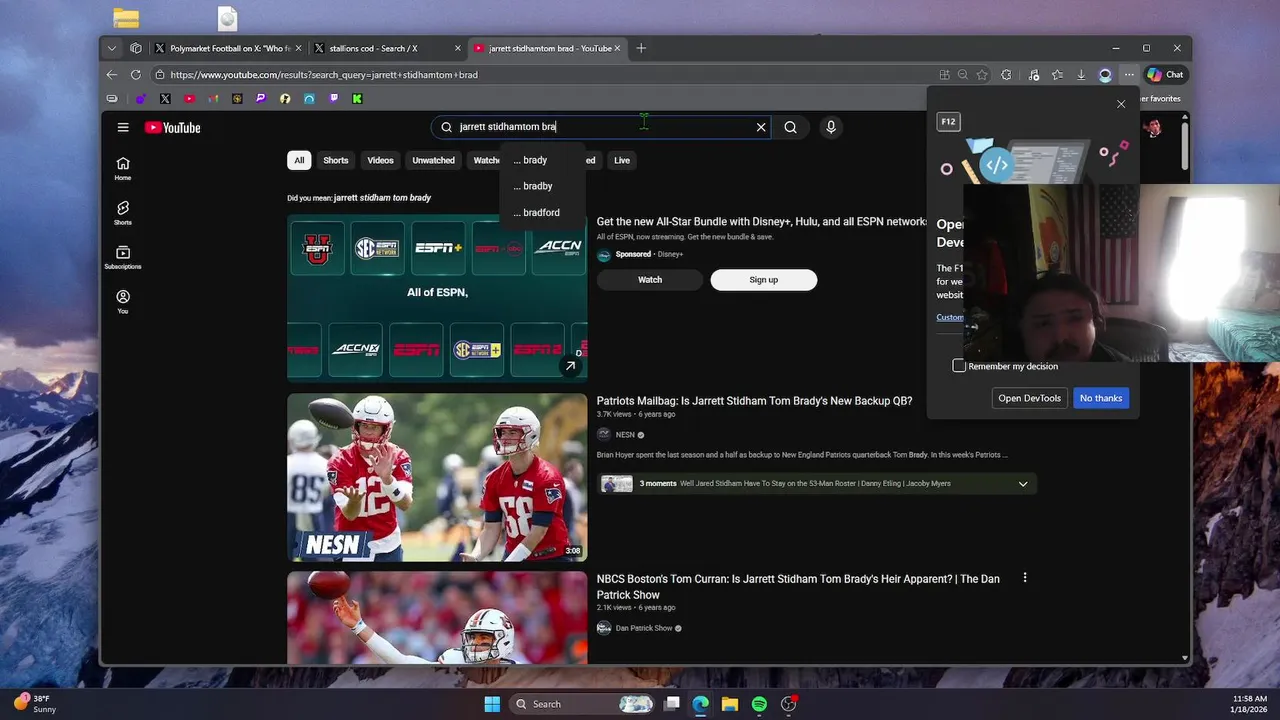Click the YouTube logo
Viewport: 1280px width, 720px height.
click(x=172, y=127)
